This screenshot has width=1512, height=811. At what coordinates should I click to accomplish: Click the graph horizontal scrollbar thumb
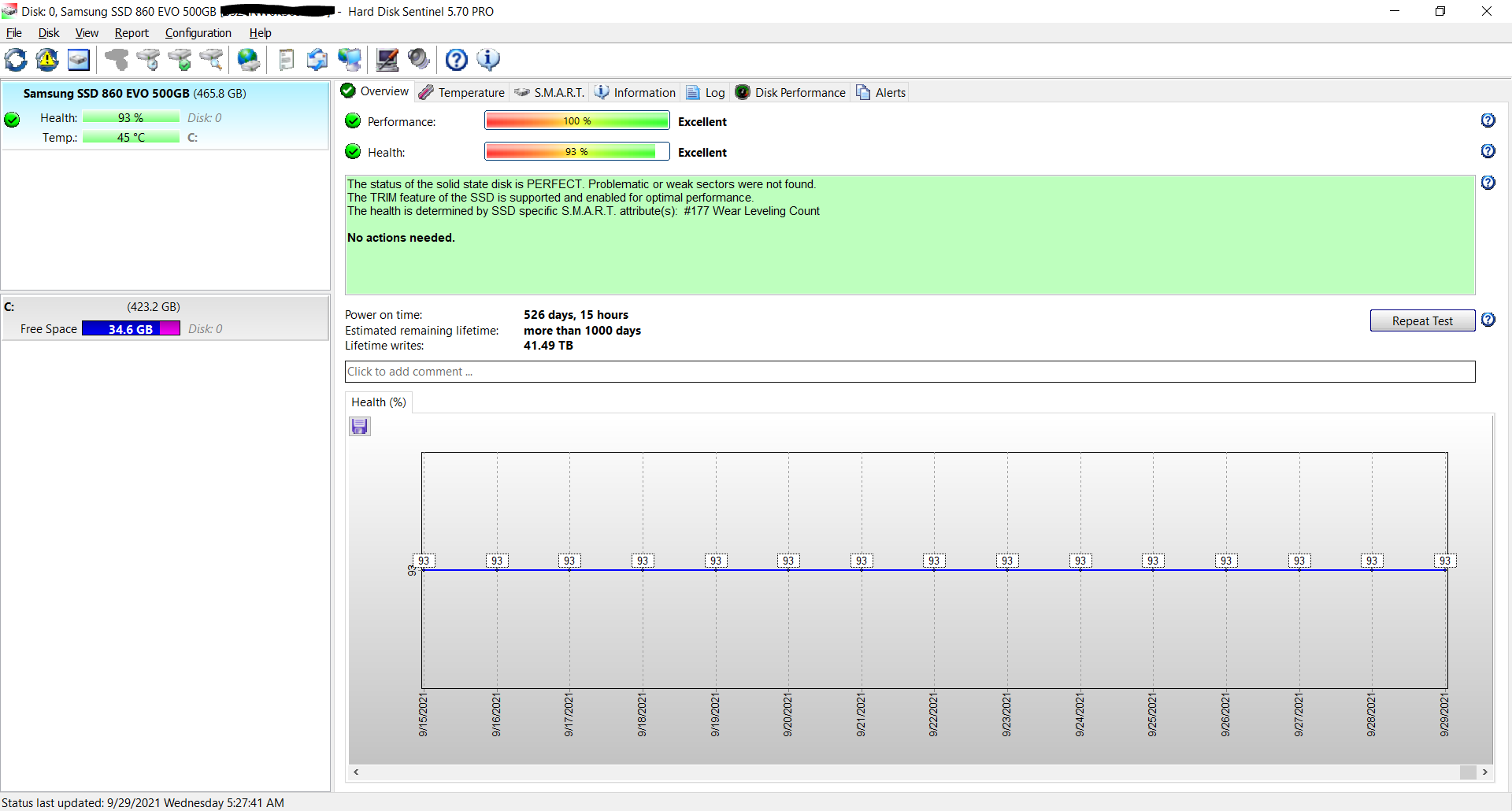[x=1468, y=772]
